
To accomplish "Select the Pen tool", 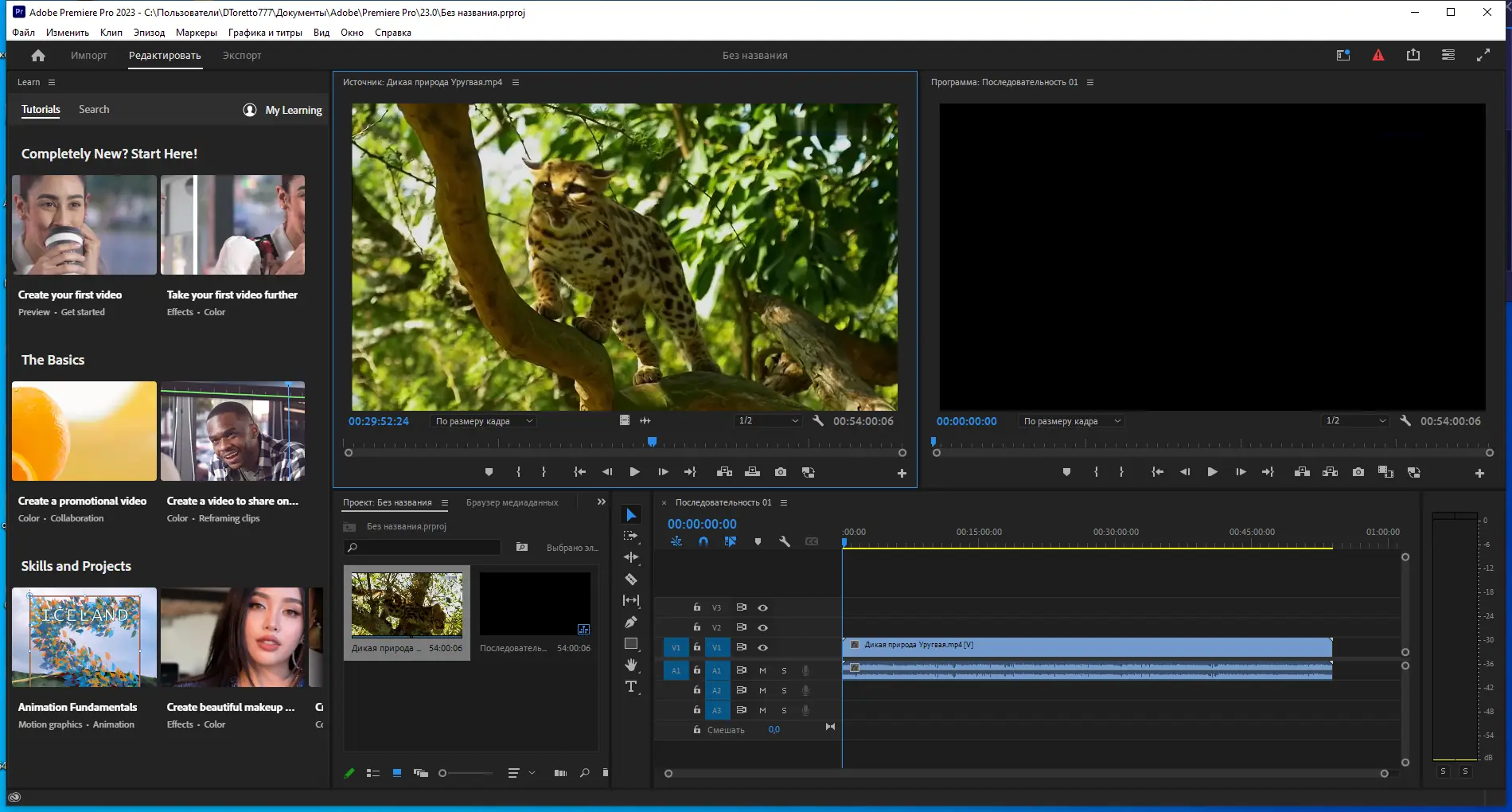I will pyautogui.click(x=631, y=622).
